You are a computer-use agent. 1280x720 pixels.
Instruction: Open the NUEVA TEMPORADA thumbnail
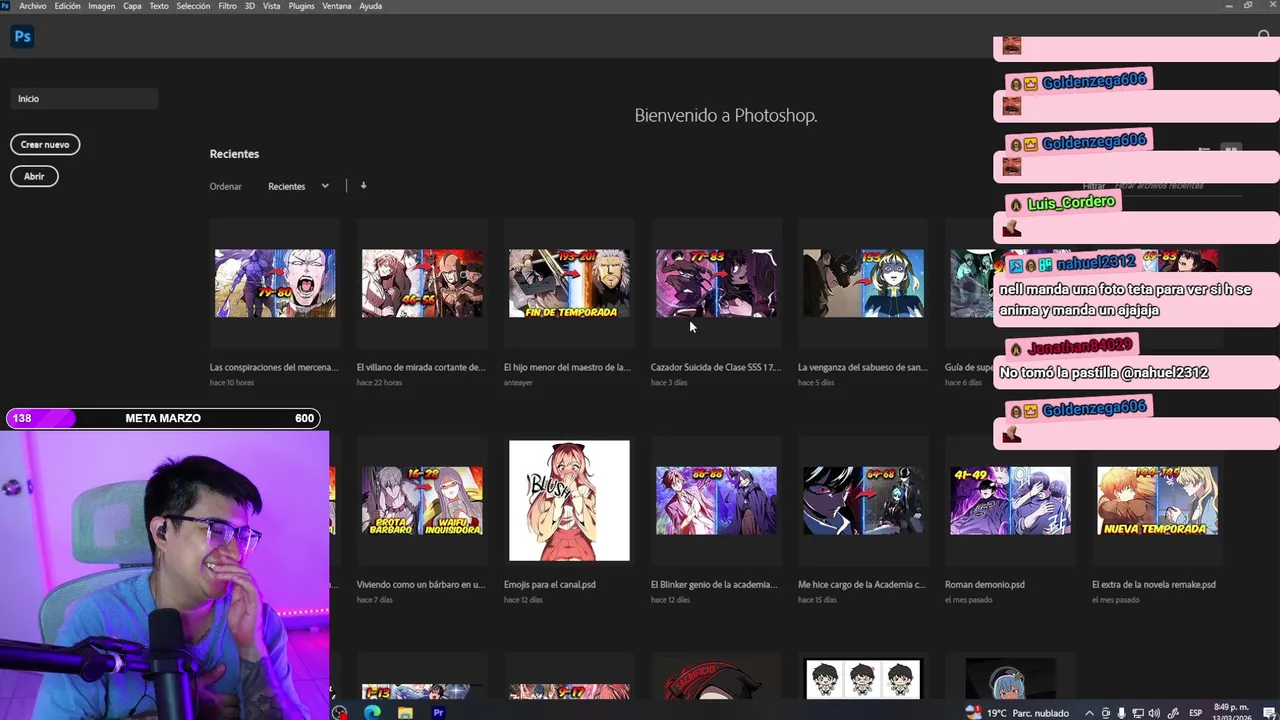point(1157,501)
